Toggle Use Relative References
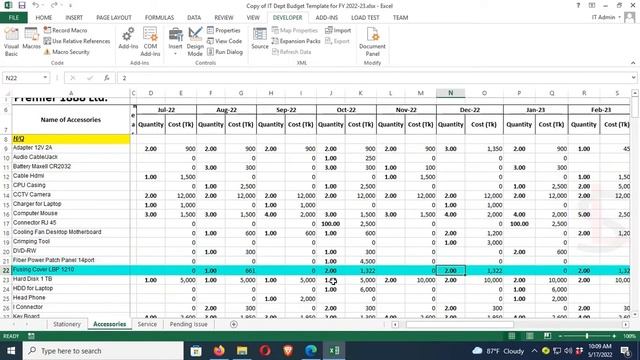Image resolution: width=640 pixels, height=360 pixels. 77,41
